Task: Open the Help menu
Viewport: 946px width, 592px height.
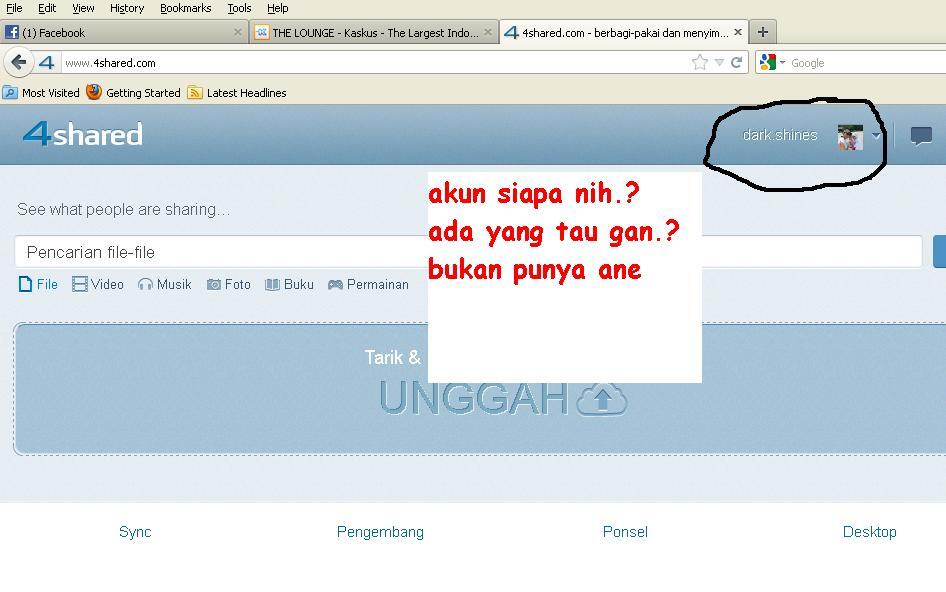Action: click(x=278, y=8)
